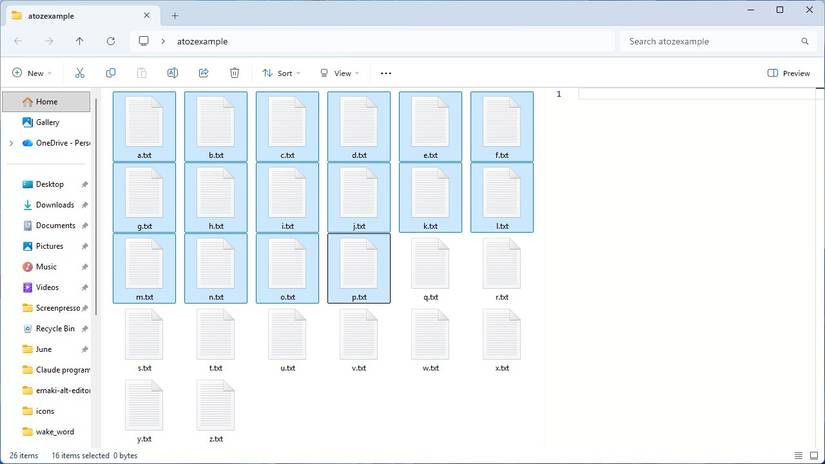
Task: Open the Sort dropdown menu
Action: (281, 73)
